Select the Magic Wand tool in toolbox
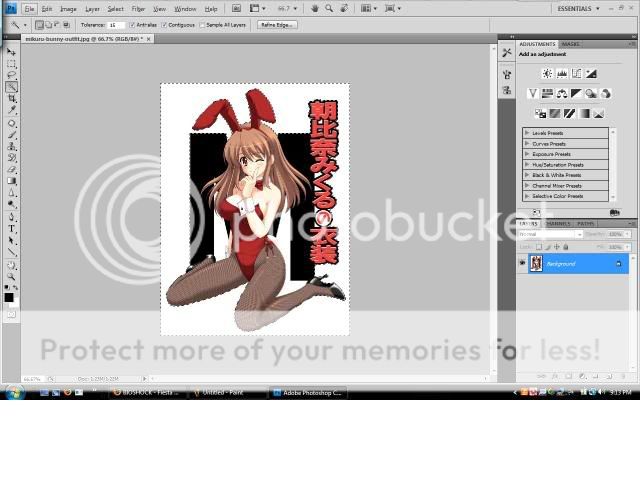Image resolution: width=640 pixels, height=485 pixels. 11,87
